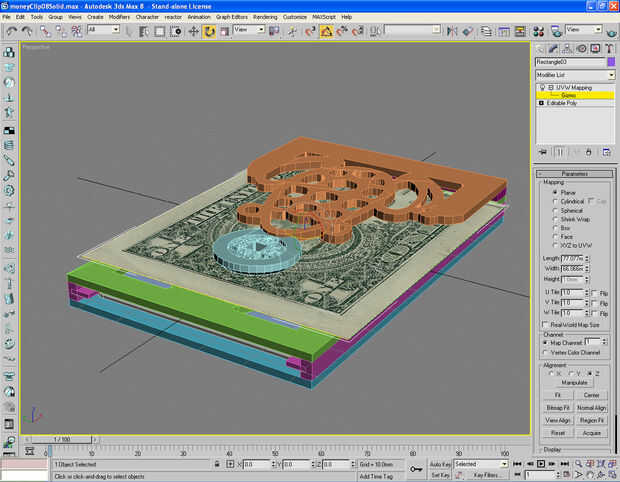
Task: Click the Pin Stack icon
Action: 542,152
